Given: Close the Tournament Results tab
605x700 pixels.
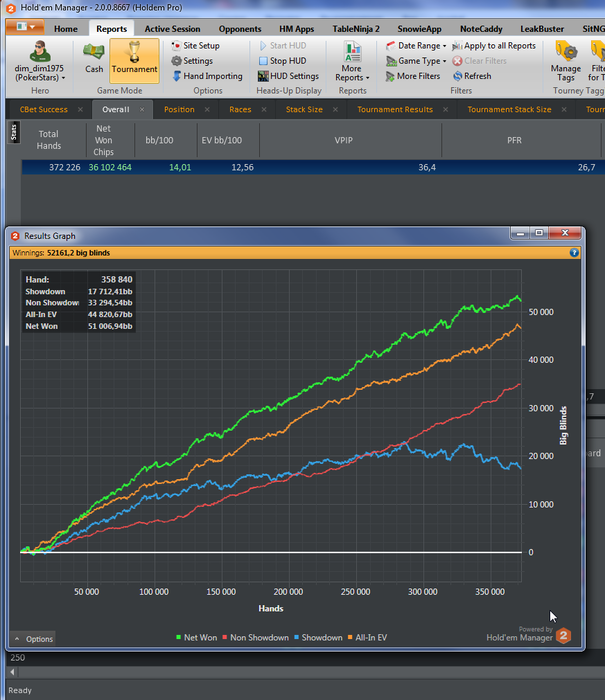Looking at the screenshot, I should pos(445,109).
